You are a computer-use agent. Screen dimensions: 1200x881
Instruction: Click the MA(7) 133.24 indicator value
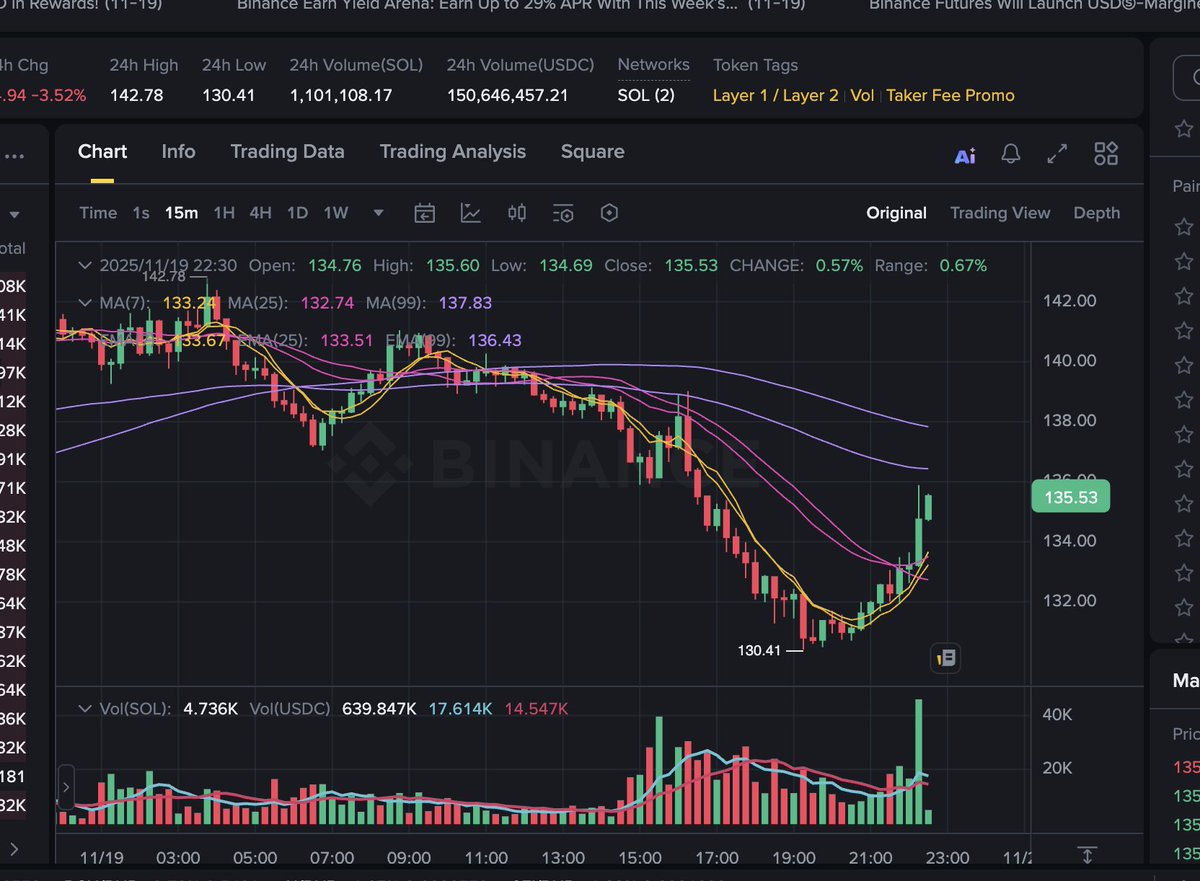[x=190, y=303]
